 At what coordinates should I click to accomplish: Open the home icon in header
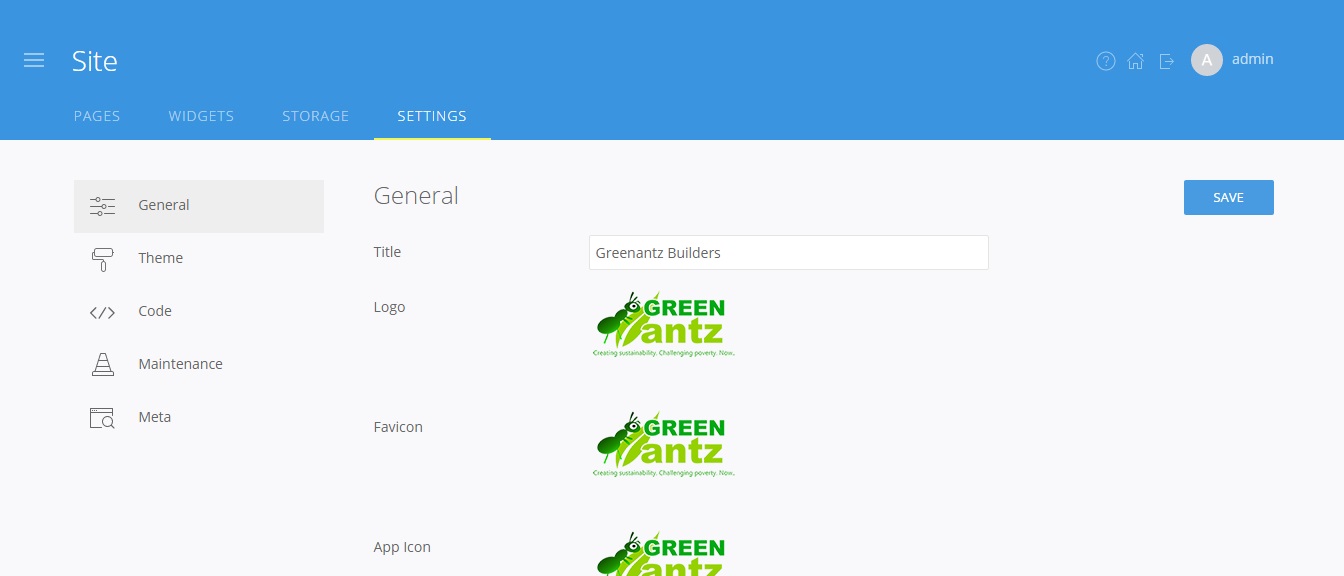[1136, 61]
